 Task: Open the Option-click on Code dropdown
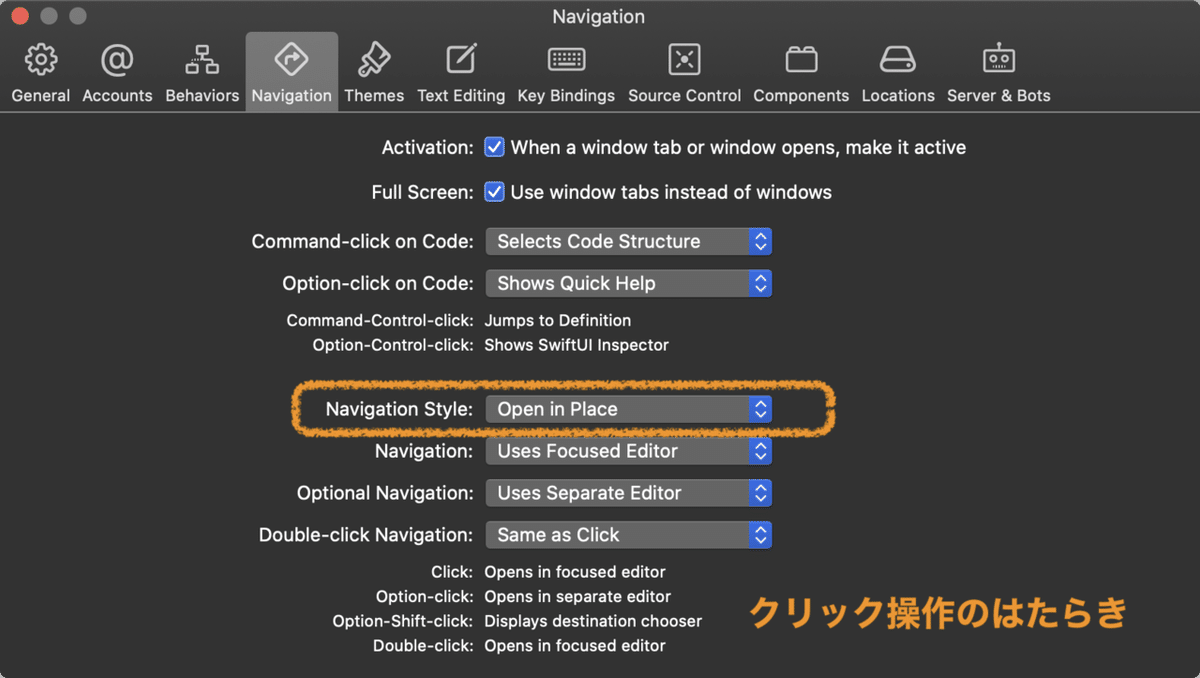pyautogui.click(x=628, y=283)
